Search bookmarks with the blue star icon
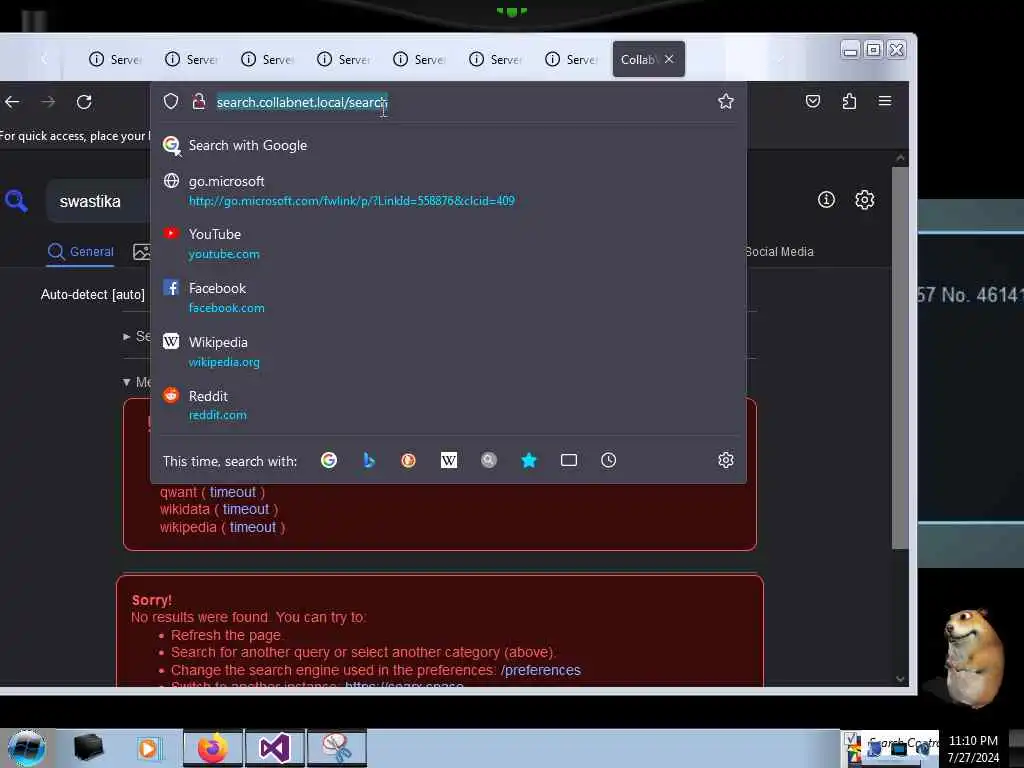 click(x=529, y=460)
